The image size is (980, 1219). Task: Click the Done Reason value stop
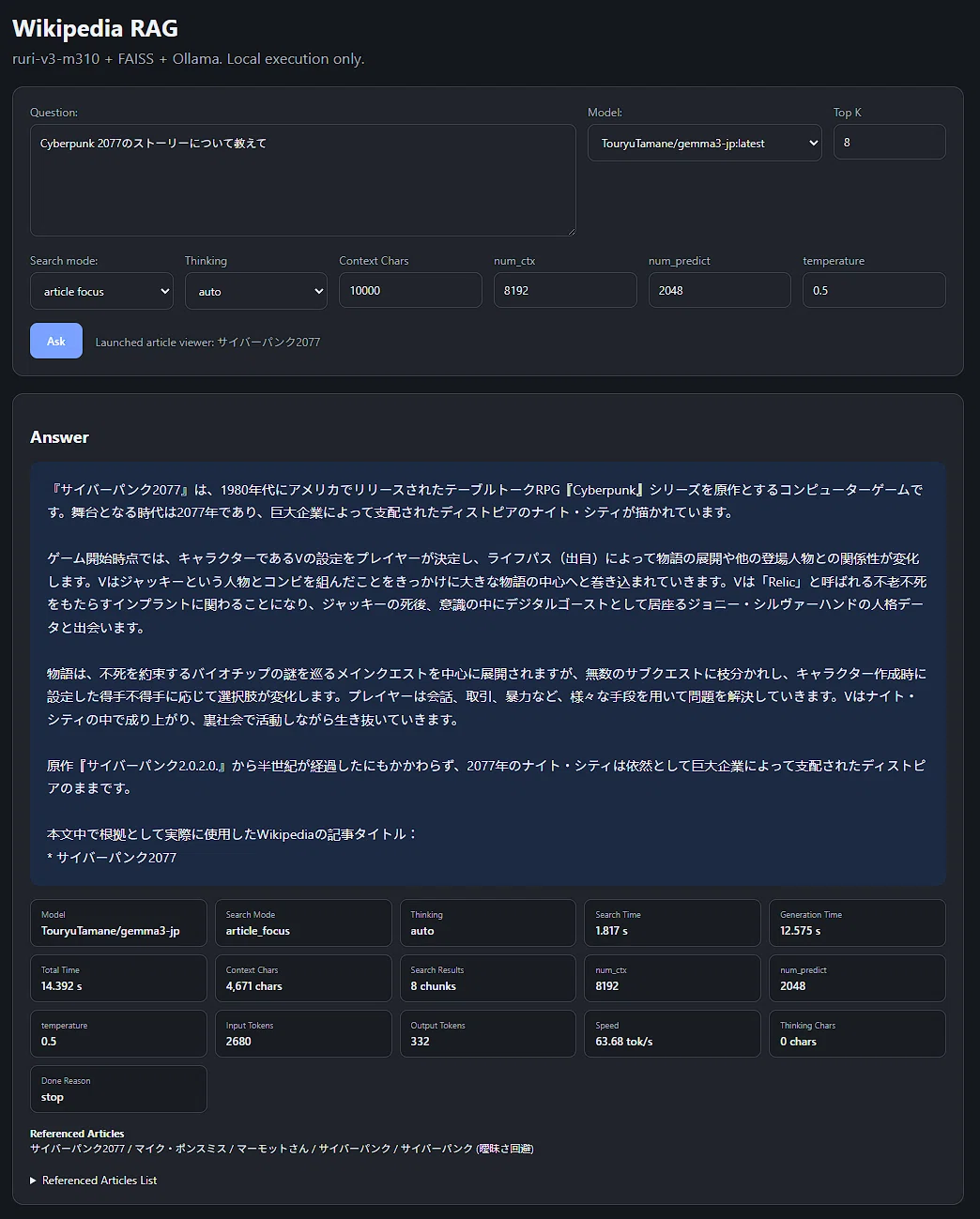53,1097
